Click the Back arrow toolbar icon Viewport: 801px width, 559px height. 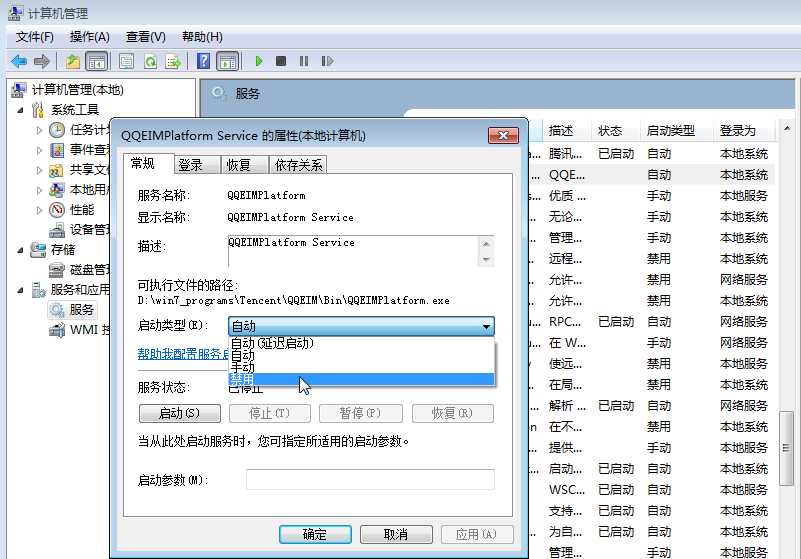coord(18,62)
